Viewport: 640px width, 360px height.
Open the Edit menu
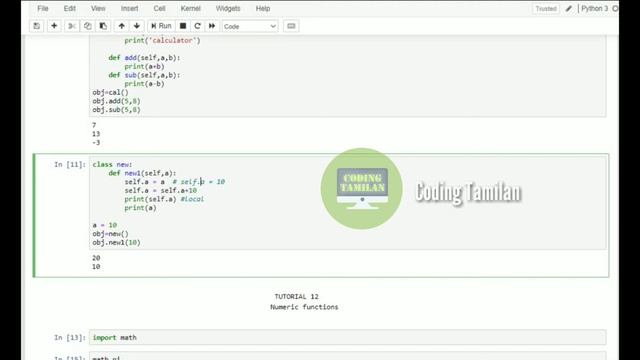[x=69, y=9]
